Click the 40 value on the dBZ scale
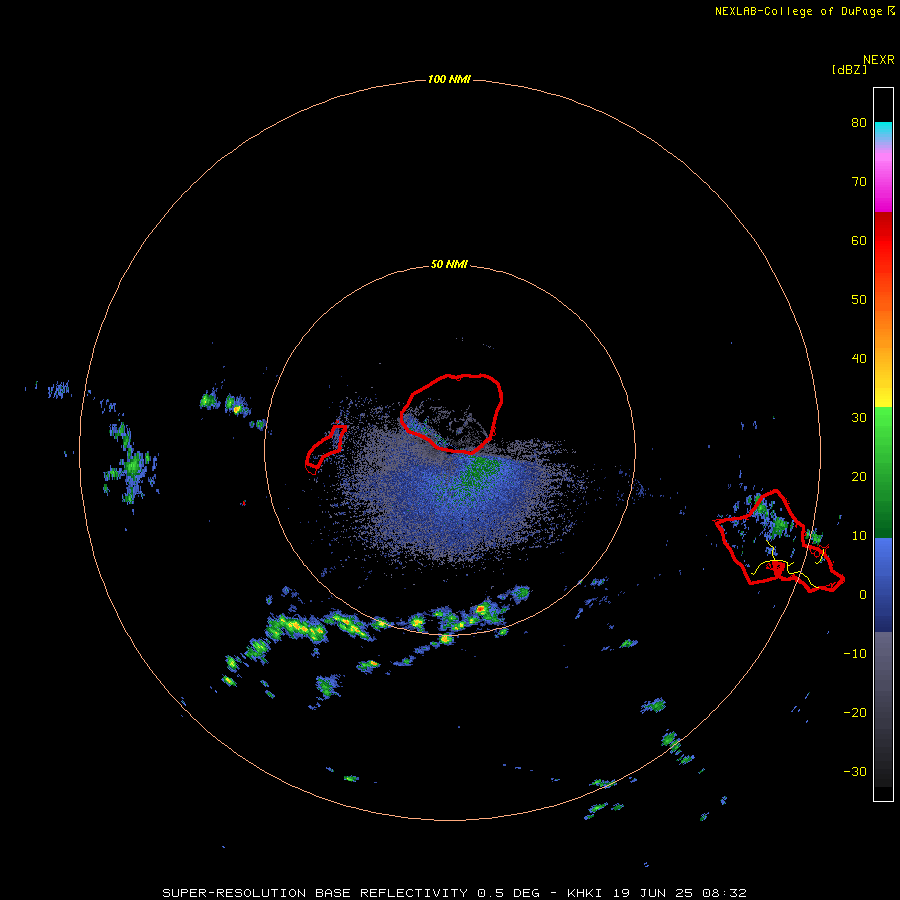This screenshot has height=900, width=900. coord(859,359)
